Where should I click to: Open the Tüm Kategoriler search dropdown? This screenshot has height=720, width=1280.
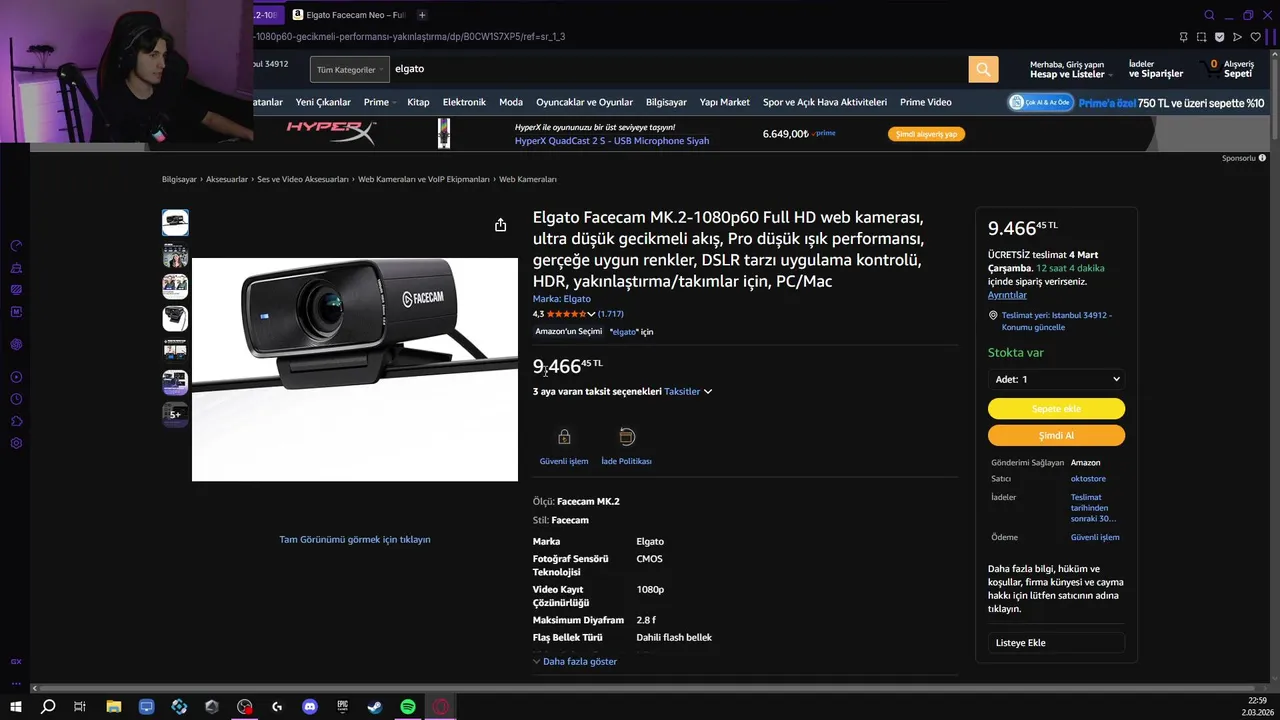pyautogui.click(x=349, y=69)
